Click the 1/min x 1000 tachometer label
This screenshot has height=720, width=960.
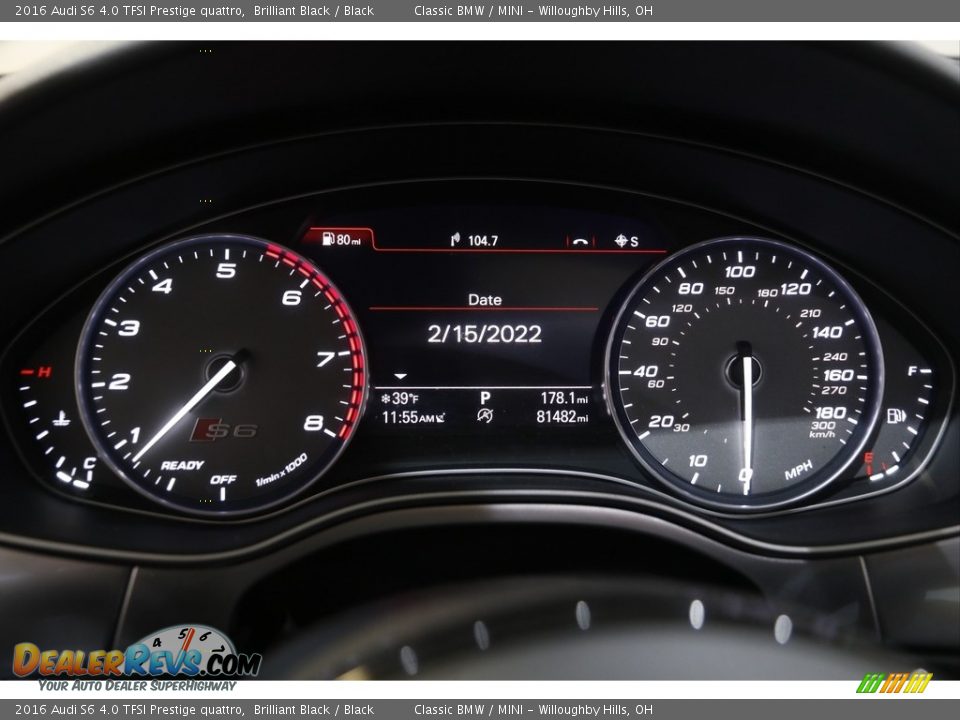281,470
